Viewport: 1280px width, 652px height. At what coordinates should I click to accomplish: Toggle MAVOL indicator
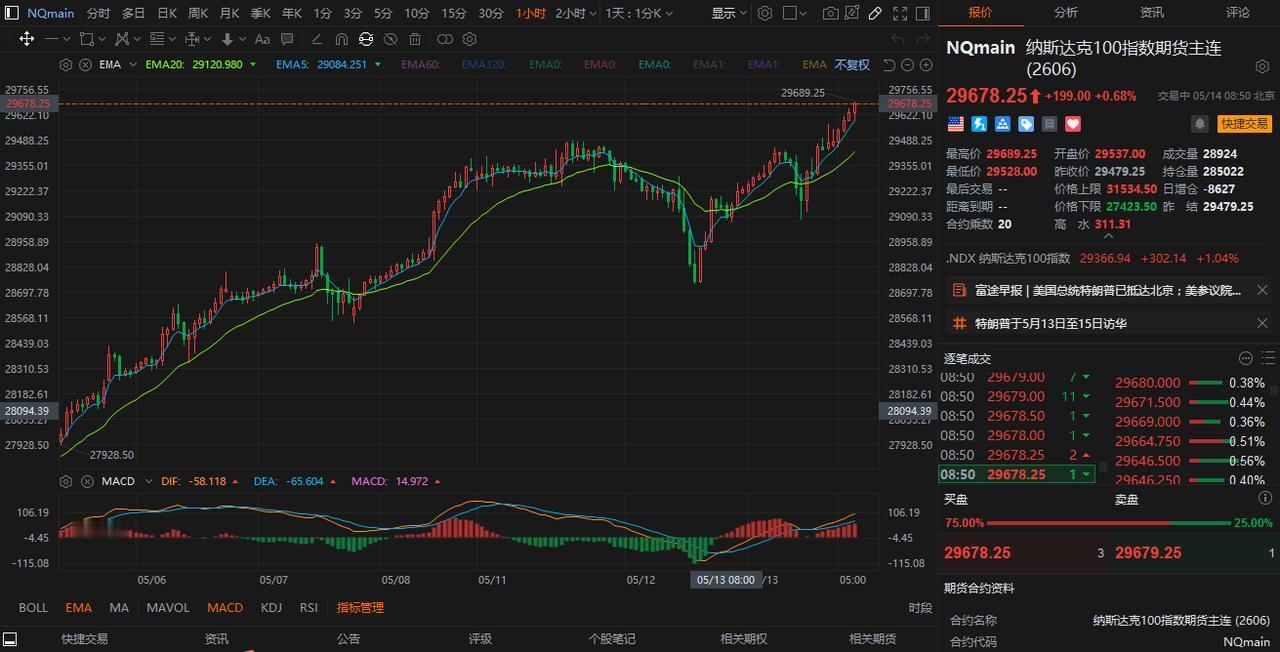pyautogui.click(x=168, y=607)
